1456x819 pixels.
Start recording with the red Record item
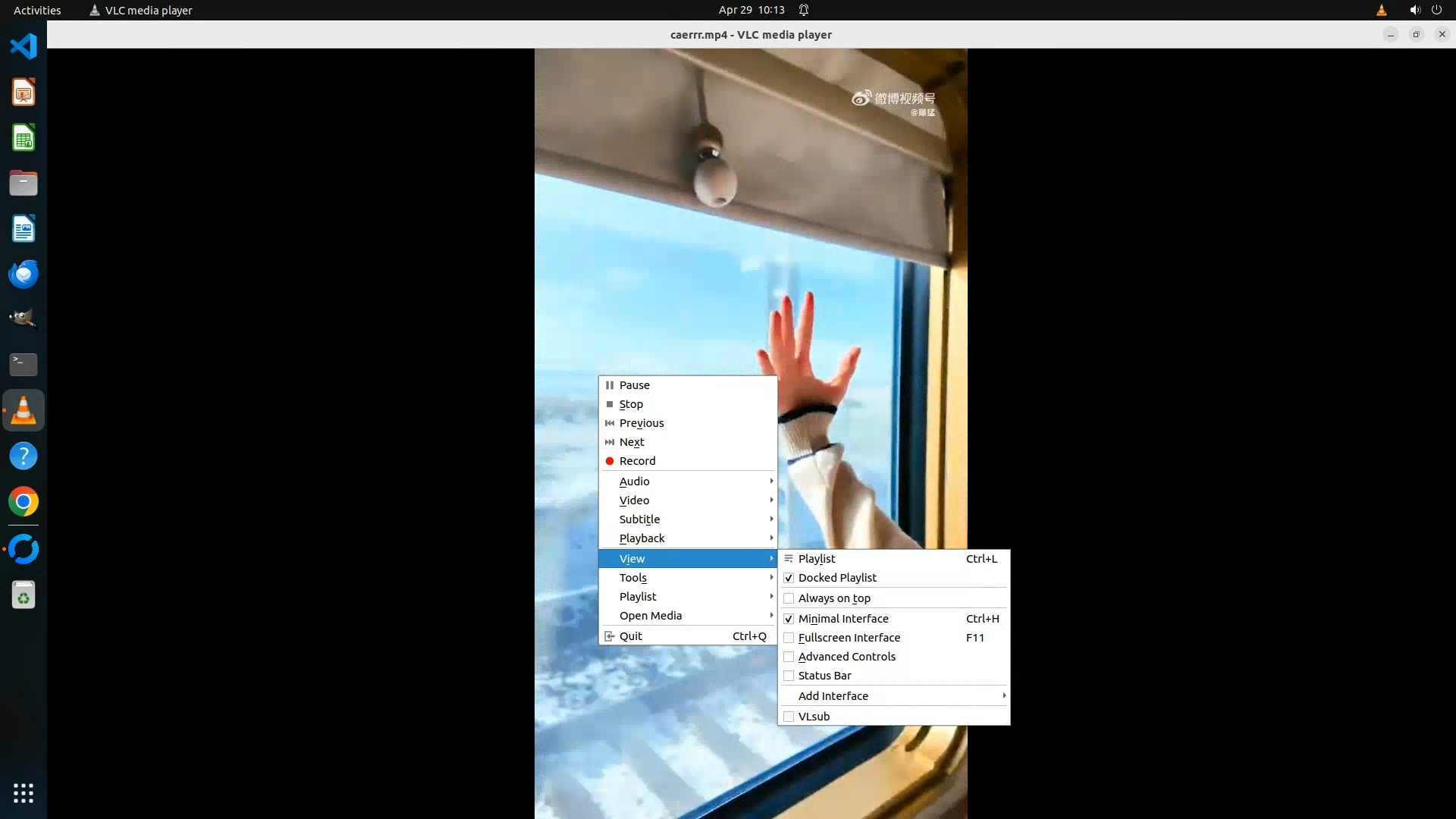636,461
